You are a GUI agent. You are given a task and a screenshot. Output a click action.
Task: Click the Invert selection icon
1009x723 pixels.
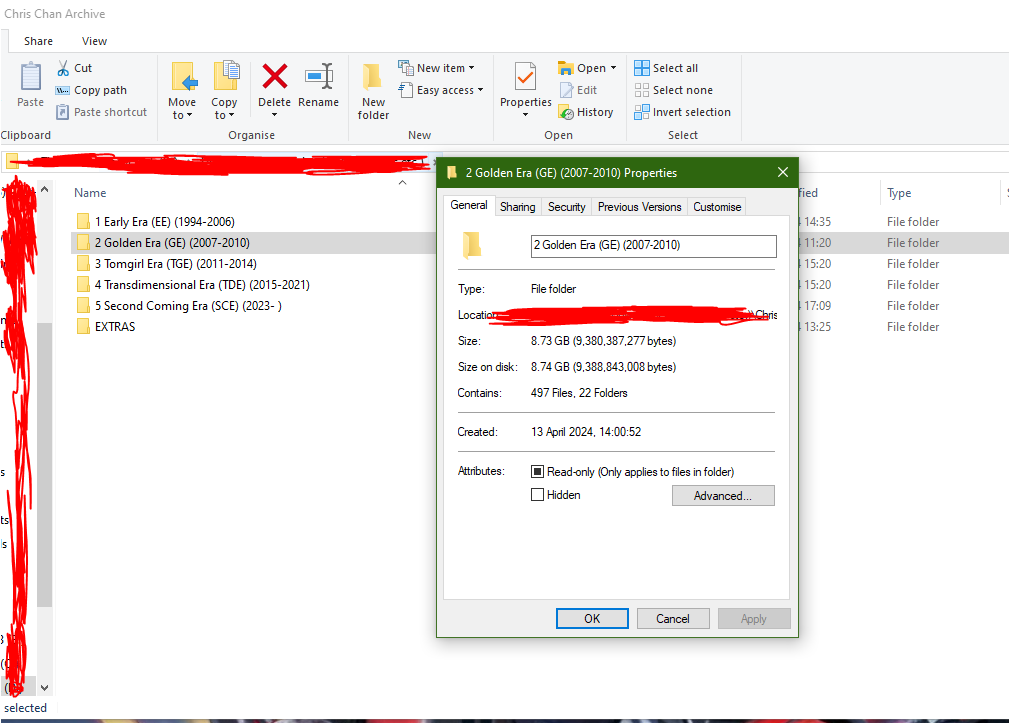click(642, 112)
